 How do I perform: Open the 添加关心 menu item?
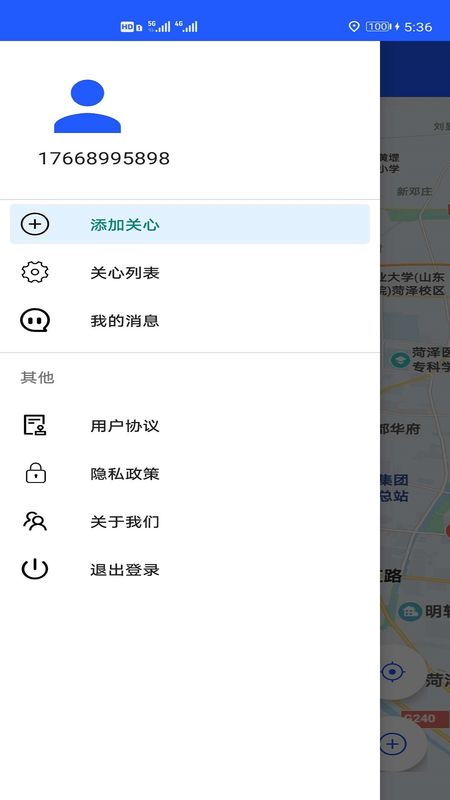click(x=190, y=224)
